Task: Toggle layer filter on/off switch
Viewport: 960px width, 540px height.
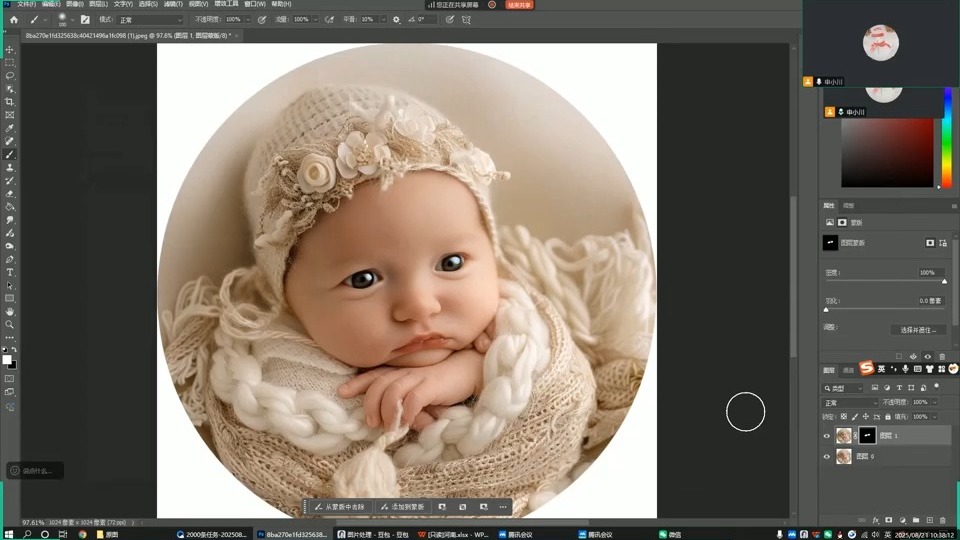Action: click(937, 387)
